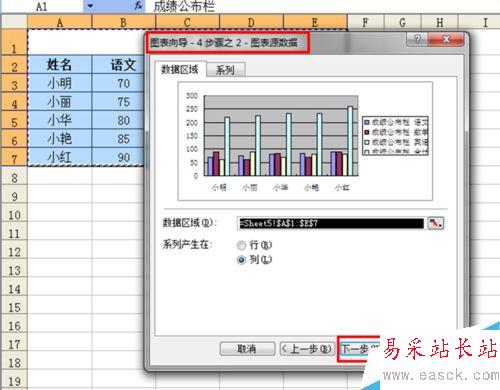Click the cell containing 小明

point(60,83)
